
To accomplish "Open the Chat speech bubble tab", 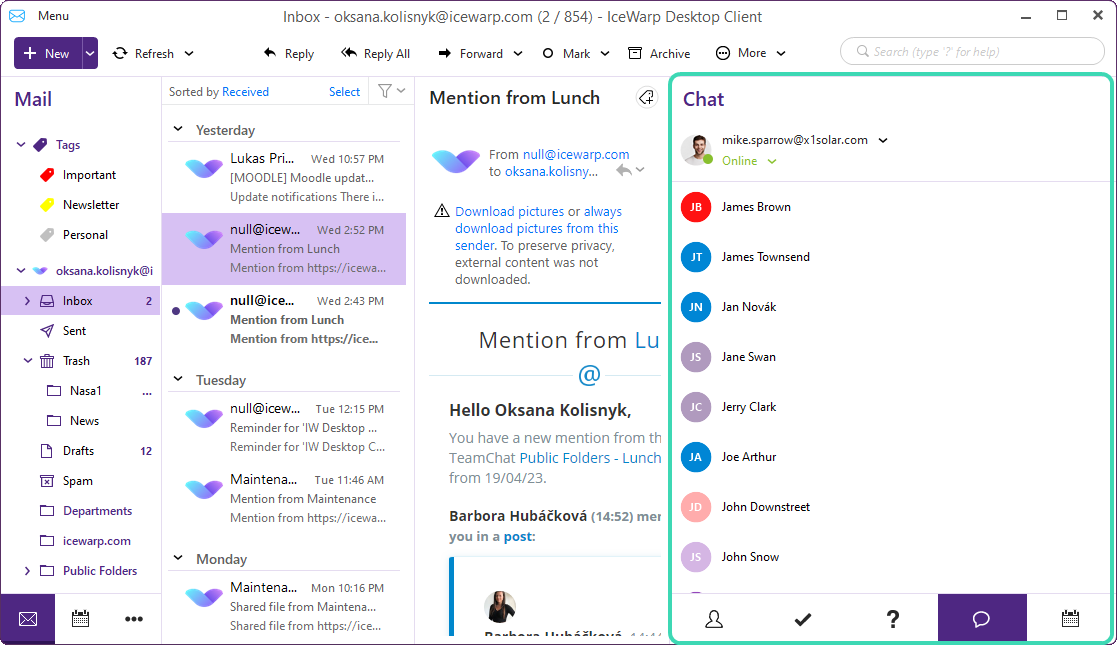I will pos(982,619).
